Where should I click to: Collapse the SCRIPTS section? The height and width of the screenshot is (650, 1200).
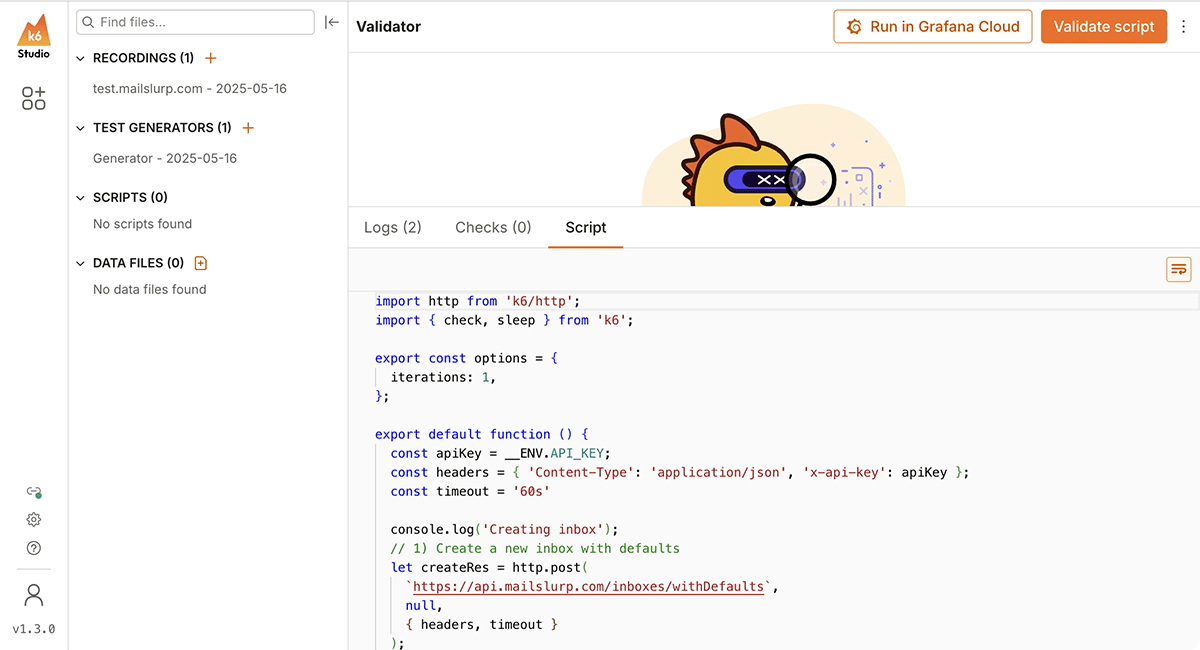81,198
